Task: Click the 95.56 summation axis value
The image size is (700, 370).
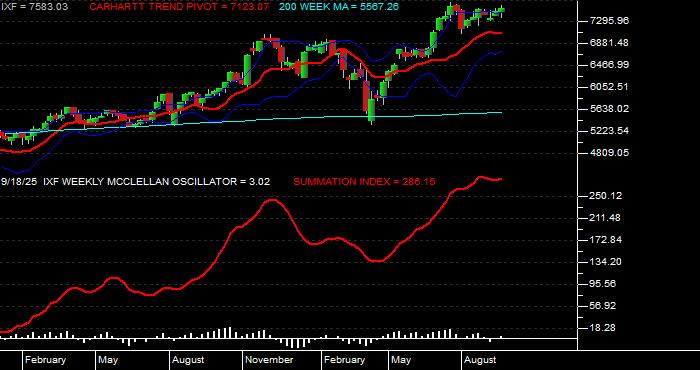Action: click(x=603, y=284)
